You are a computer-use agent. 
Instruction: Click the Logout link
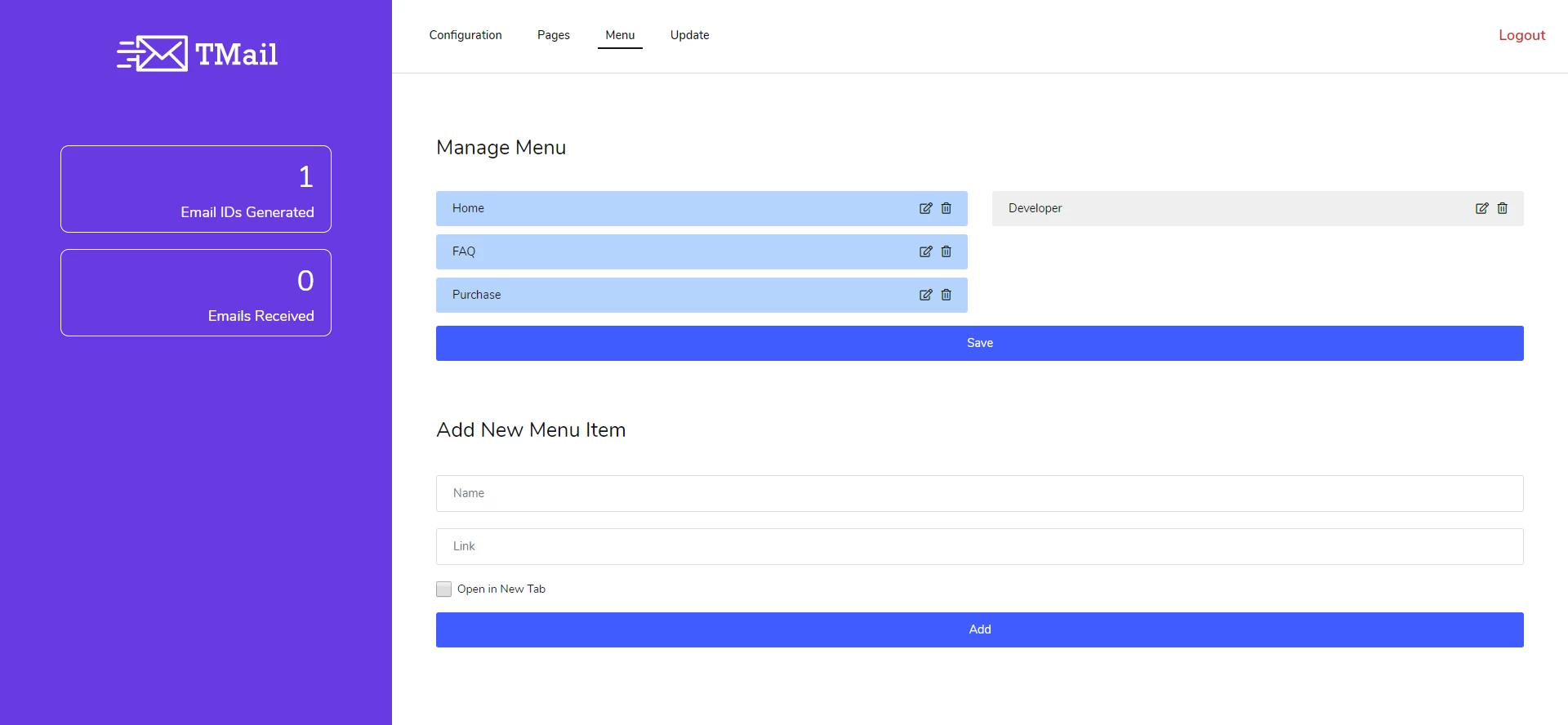point(1521,35)
